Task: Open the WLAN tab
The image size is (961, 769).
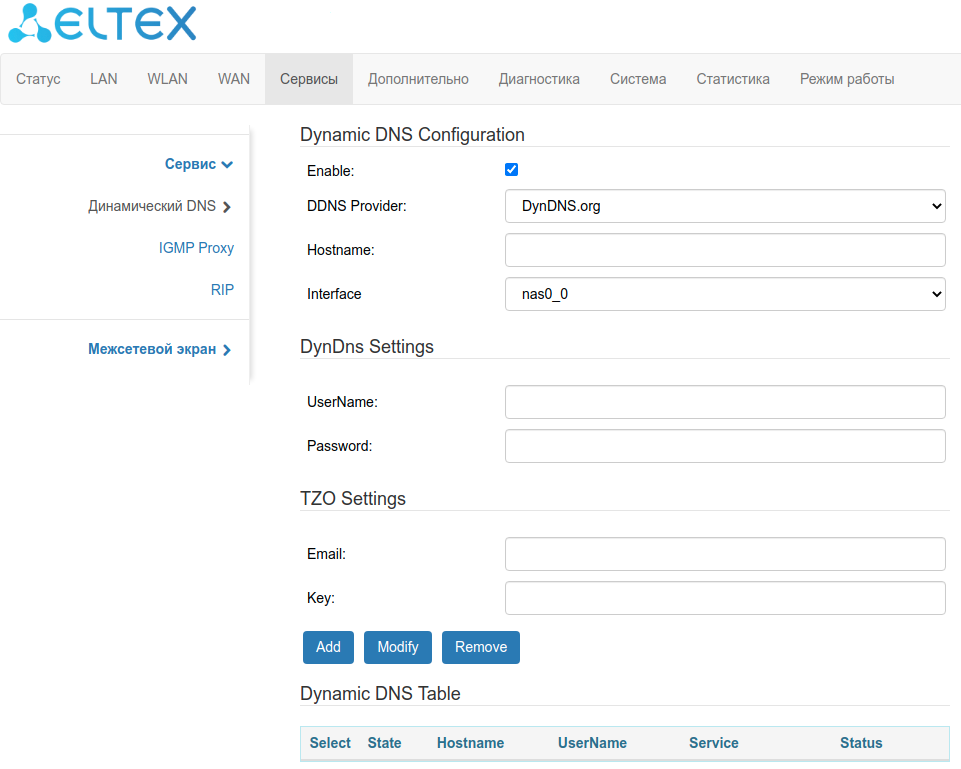Action: (167, 79)
